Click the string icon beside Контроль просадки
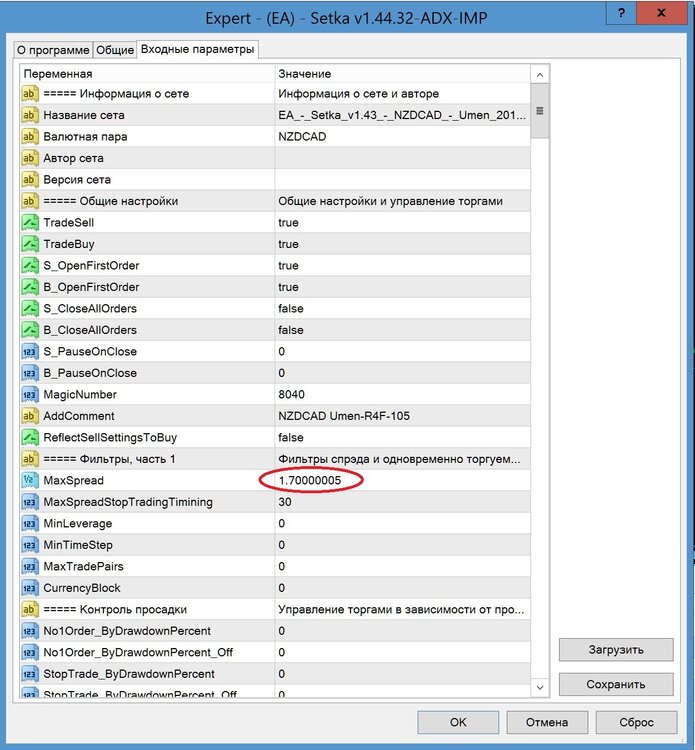Screen dimensions: 695x750 (x=29, y=610)
